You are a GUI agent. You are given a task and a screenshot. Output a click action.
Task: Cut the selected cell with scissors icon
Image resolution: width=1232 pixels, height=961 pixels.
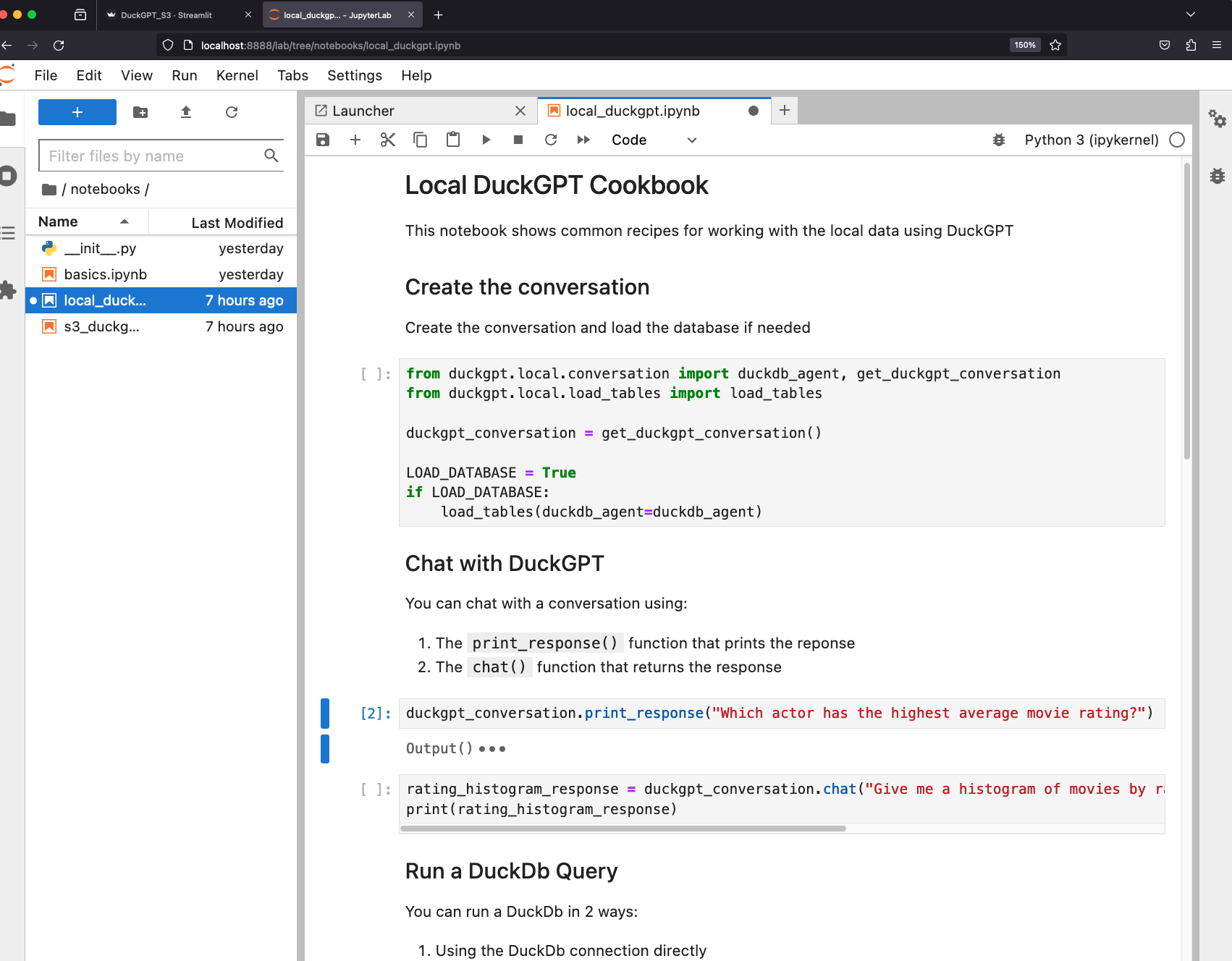388,140
